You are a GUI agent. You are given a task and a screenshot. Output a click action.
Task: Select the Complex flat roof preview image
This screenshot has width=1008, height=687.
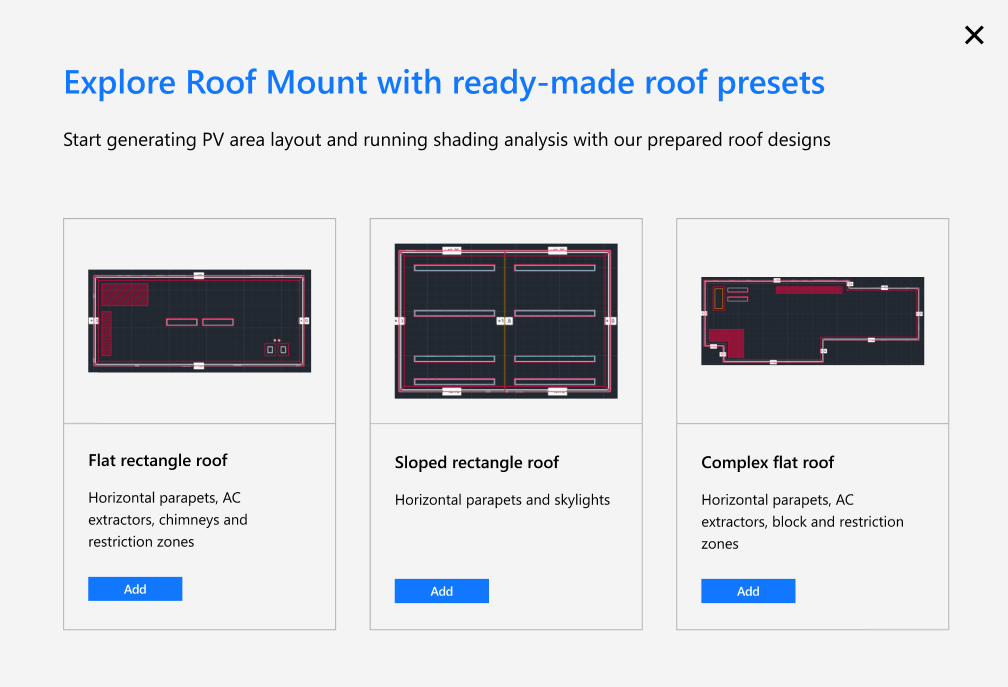tap(813, 321)
